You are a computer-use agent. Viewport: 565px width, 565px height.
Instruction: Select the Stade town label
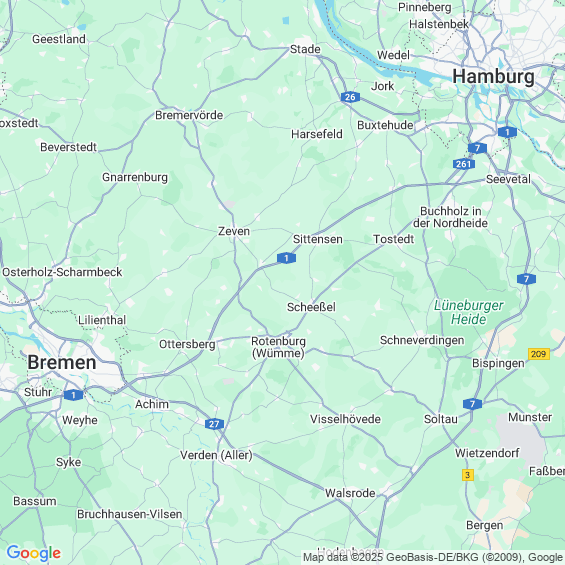point(305,49)
